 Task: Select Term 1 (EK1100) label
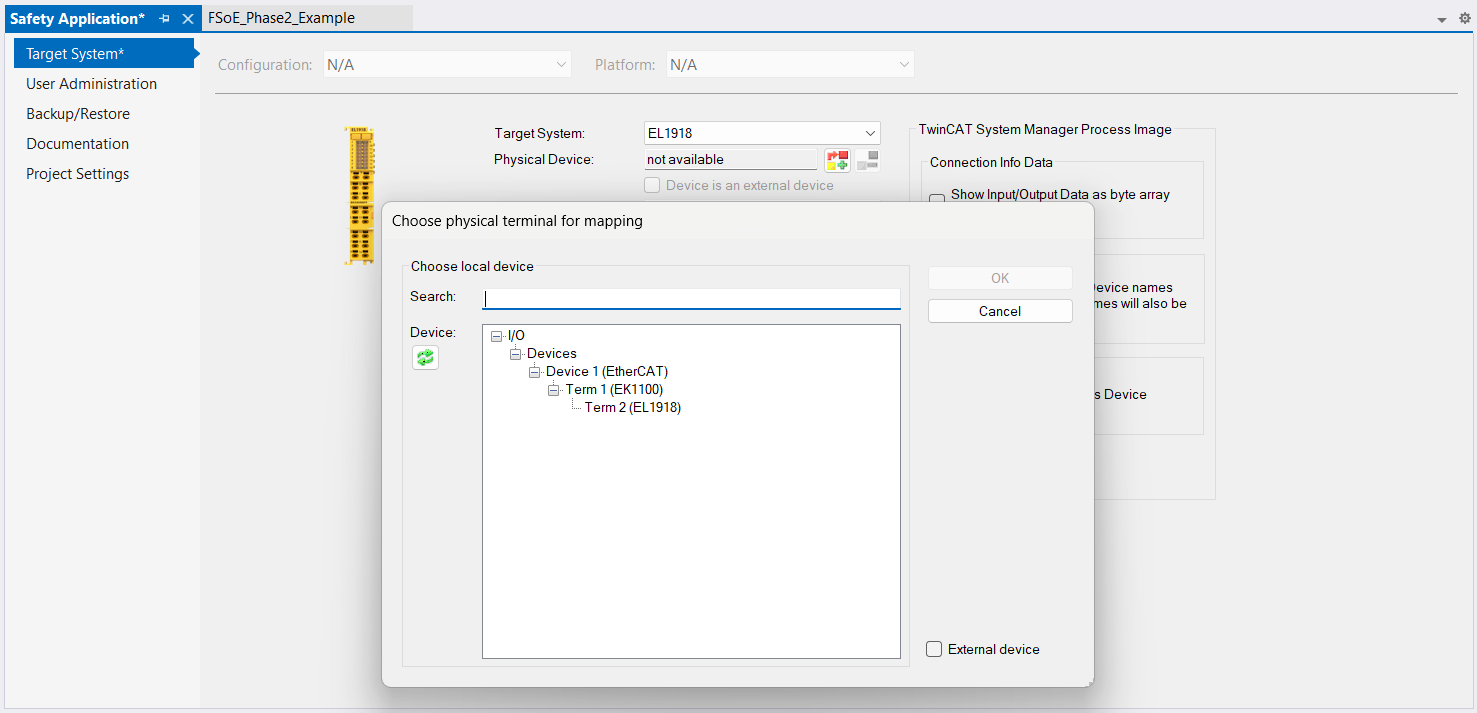click(614, 390)
